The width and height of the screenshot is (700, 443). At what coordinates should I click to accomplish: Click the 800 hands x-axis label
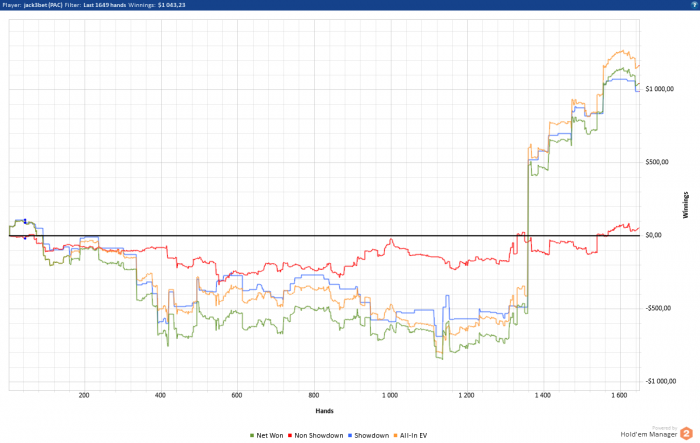(314, 395)
